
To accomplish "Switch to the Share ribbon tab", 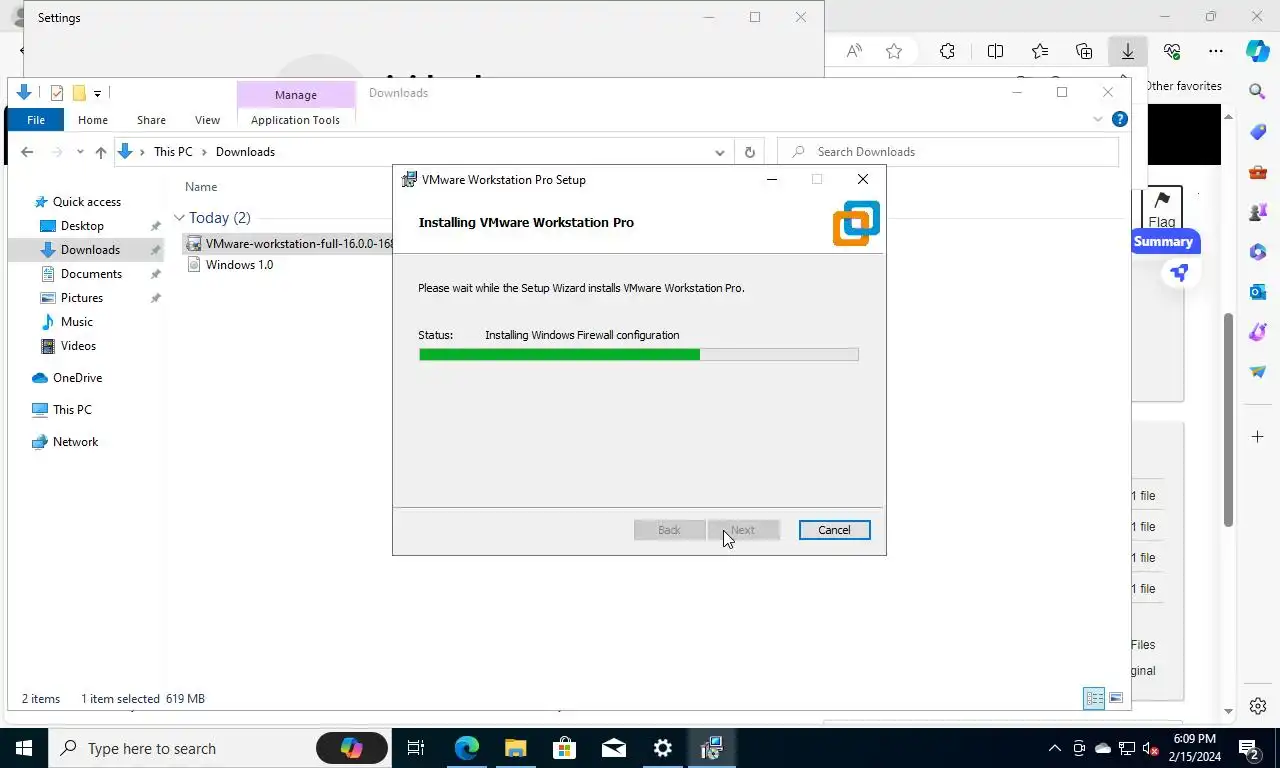I will (x=151, y=120).
